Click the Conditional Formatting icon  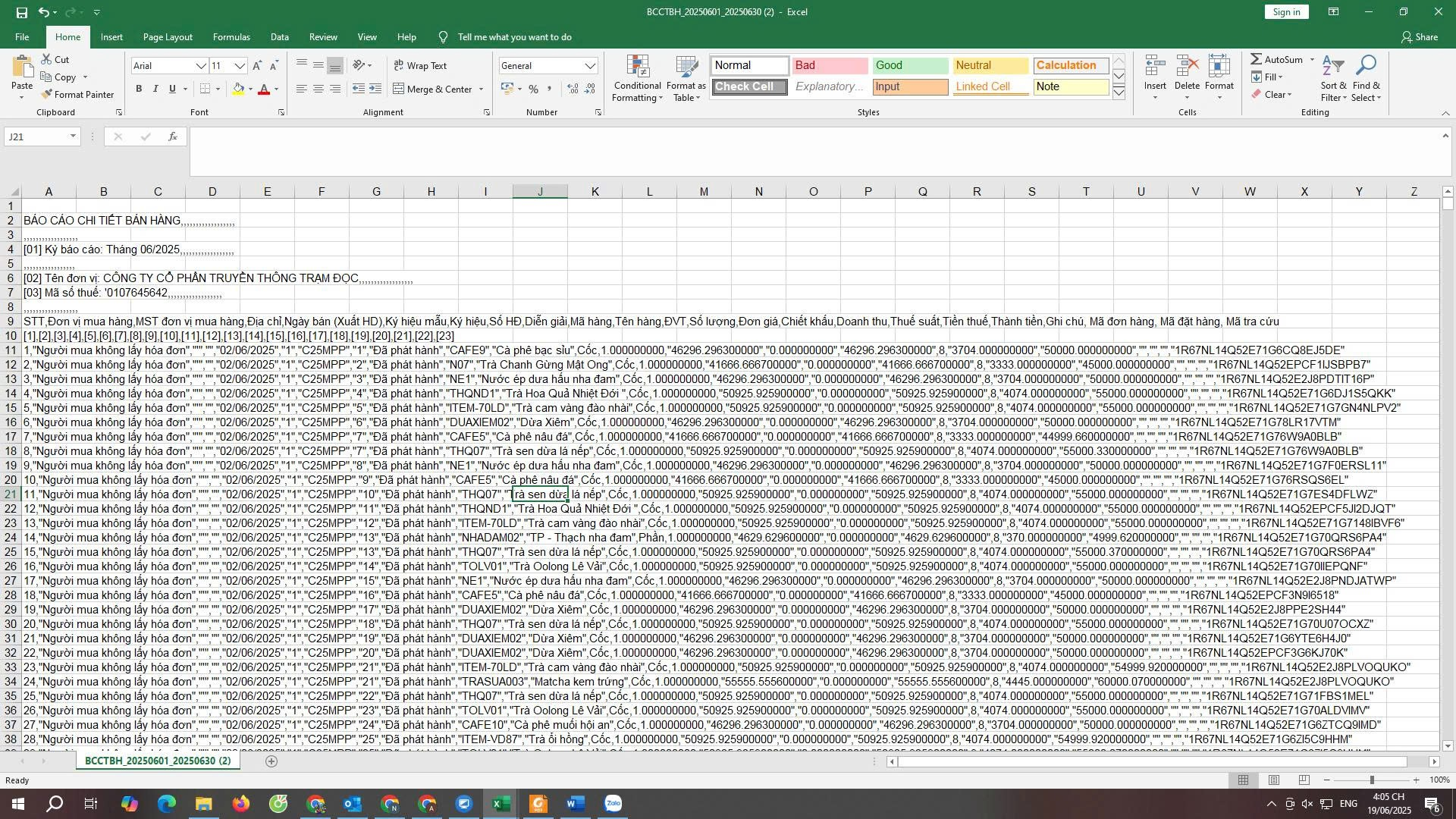tap(638, 68)
